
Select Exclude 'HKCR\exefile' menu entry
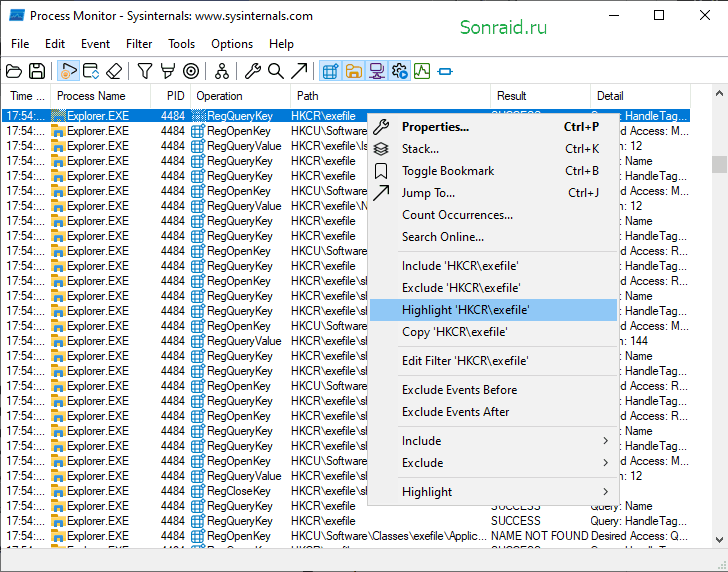click(x=493, y=288)
